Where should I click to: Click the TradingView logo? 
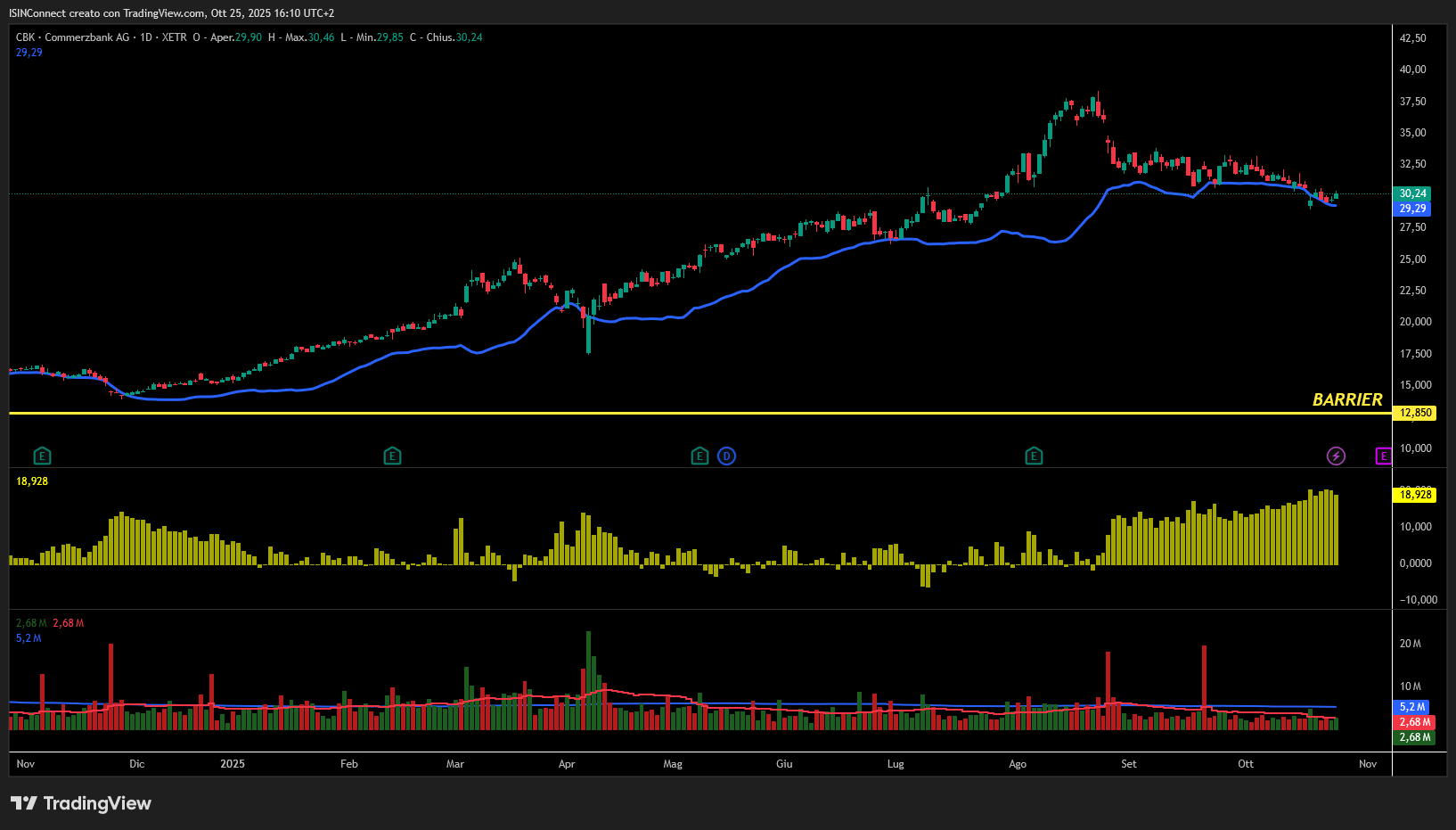(81, 803)
